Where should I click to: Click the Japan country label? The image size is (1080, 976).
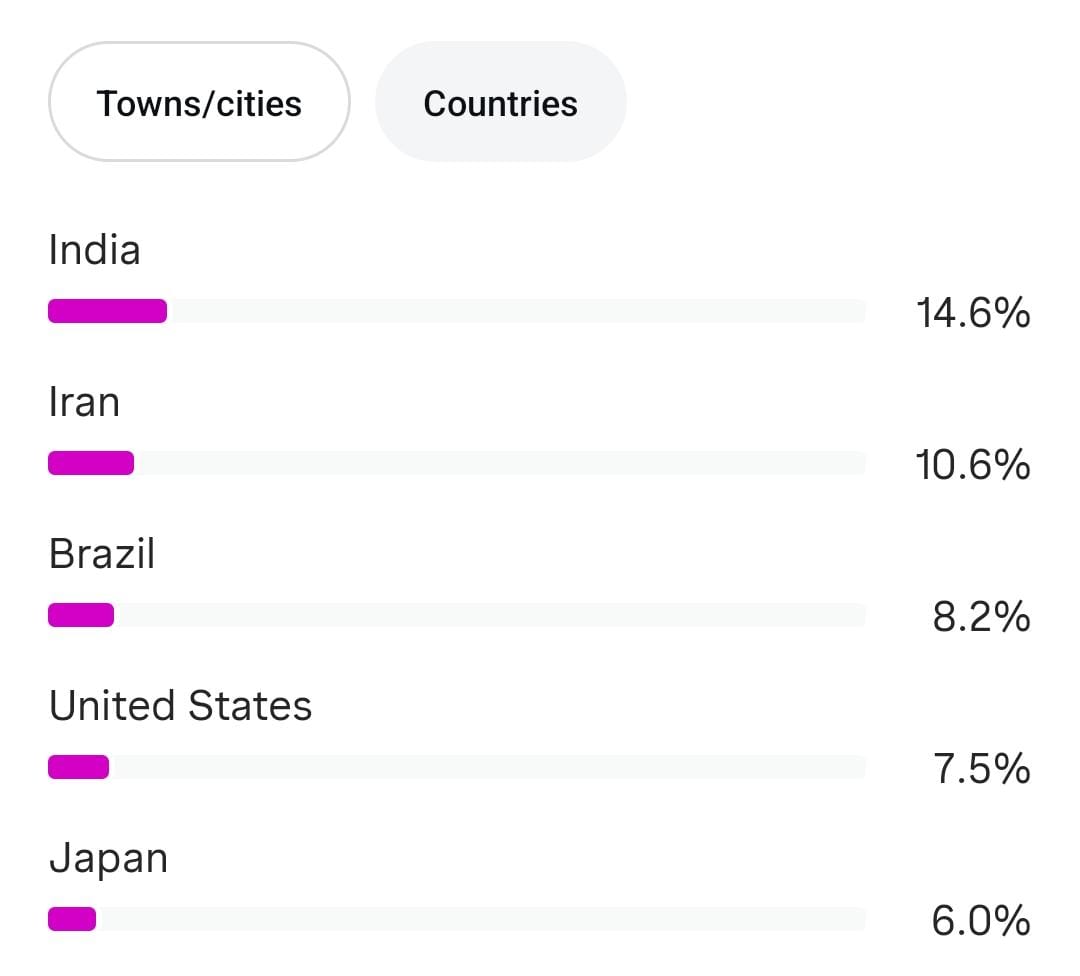[108, 858]
